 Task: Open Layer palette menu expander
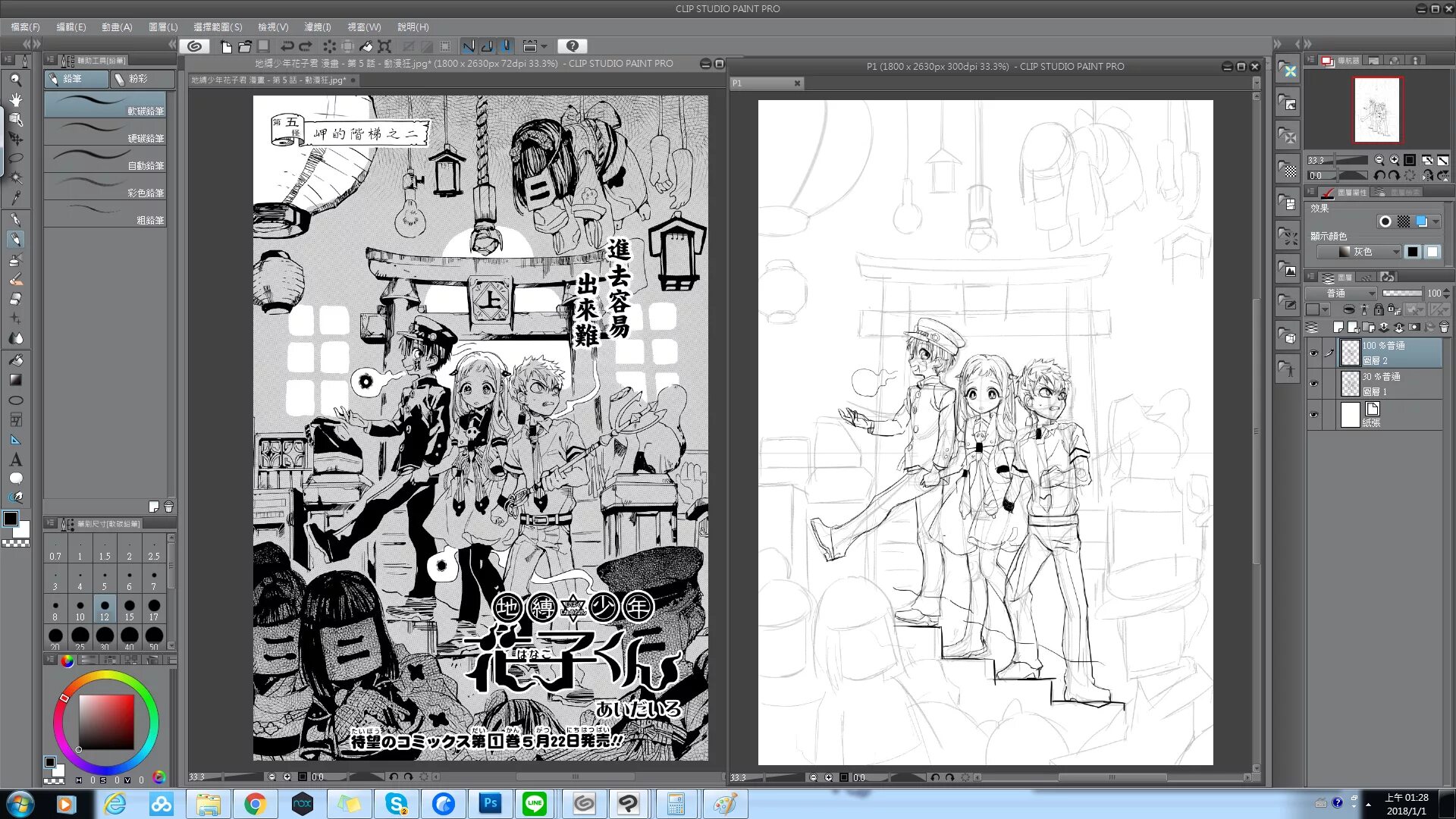pos(1310,277)
